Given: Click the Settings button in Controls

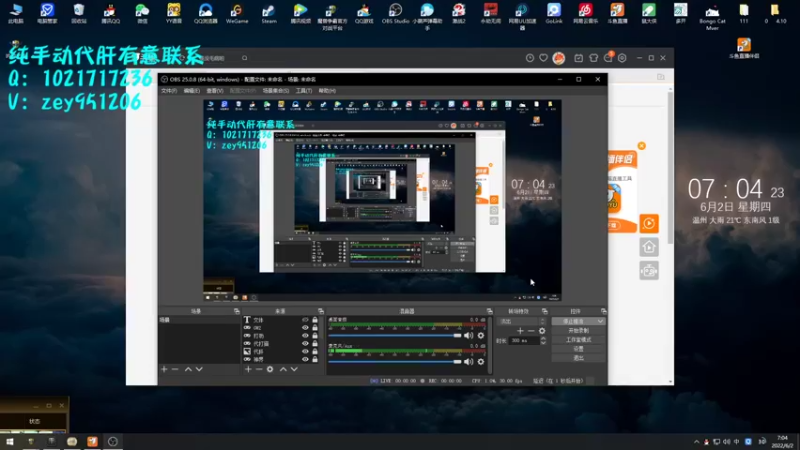Looking at the screenshot, I should pos(579,349).
